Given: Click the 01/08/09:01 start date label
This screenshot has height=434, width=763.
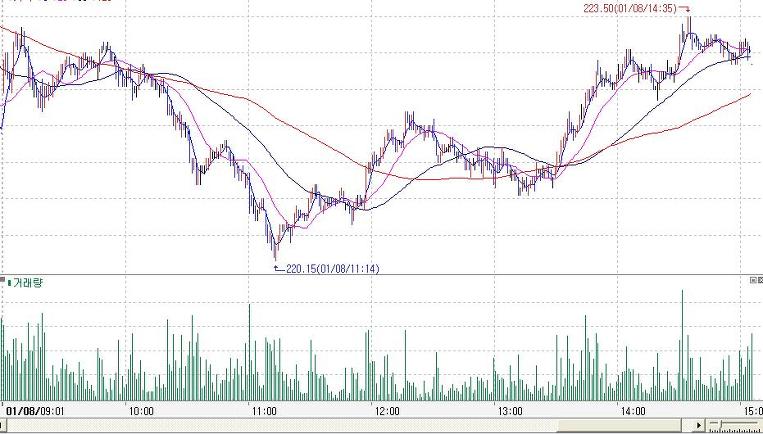Looking at the screenshot, I should pyautogui.click(x=36, y=410).
